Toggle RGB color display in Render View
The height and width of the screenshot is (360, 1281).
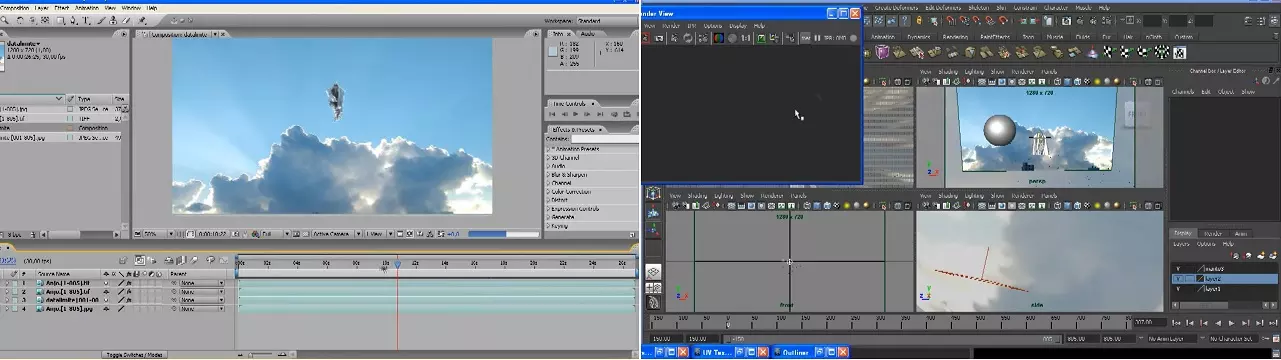click(x=719, y=38)
